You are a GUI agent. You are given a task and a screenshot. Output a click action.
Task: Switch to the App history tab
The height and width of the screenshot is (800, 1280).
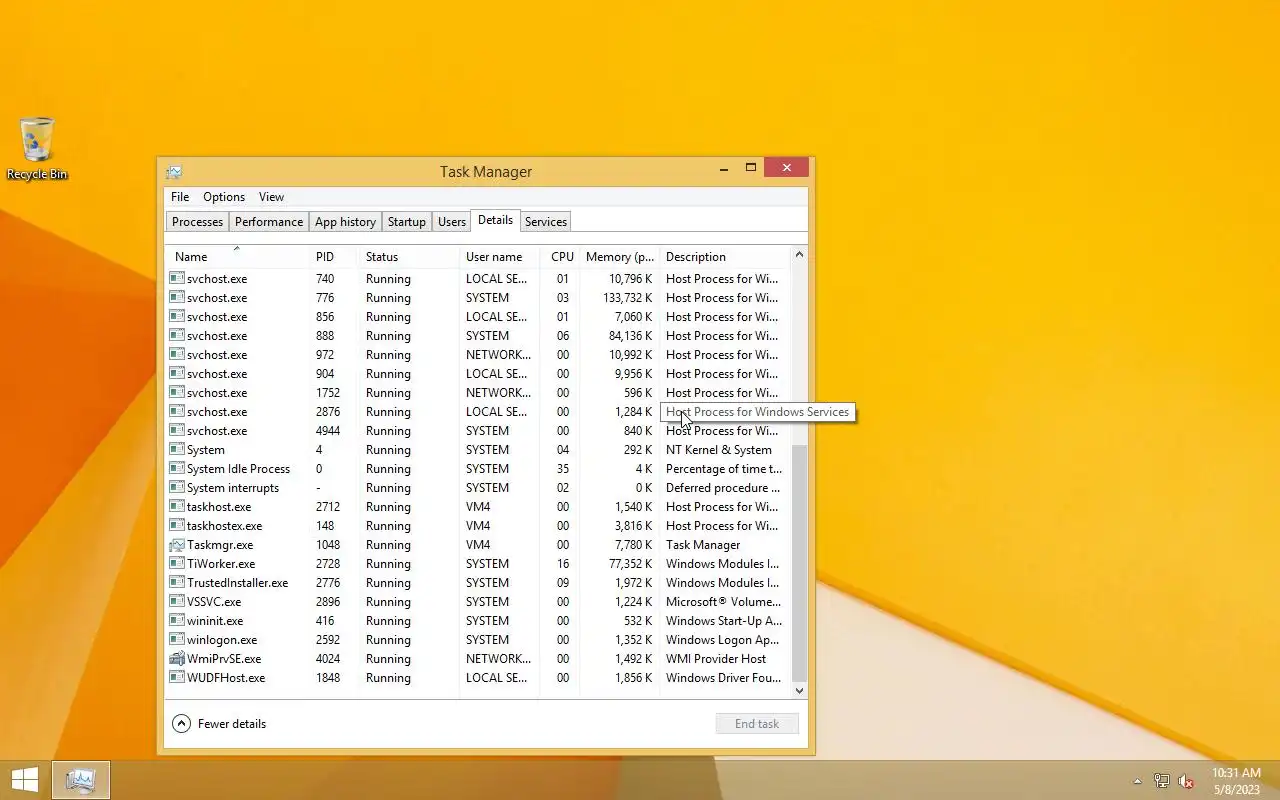[345, 222]
